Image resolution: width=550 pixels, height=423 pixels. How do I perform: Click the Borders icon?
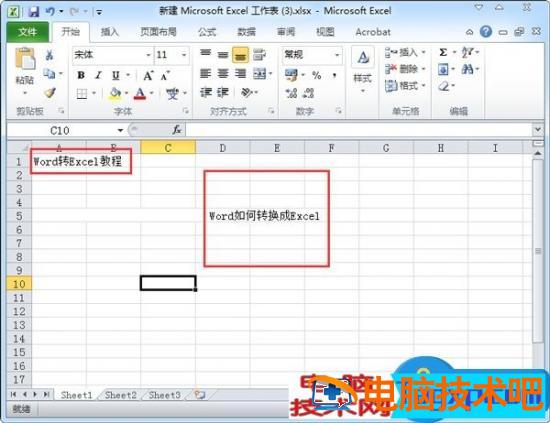(82, 93)
